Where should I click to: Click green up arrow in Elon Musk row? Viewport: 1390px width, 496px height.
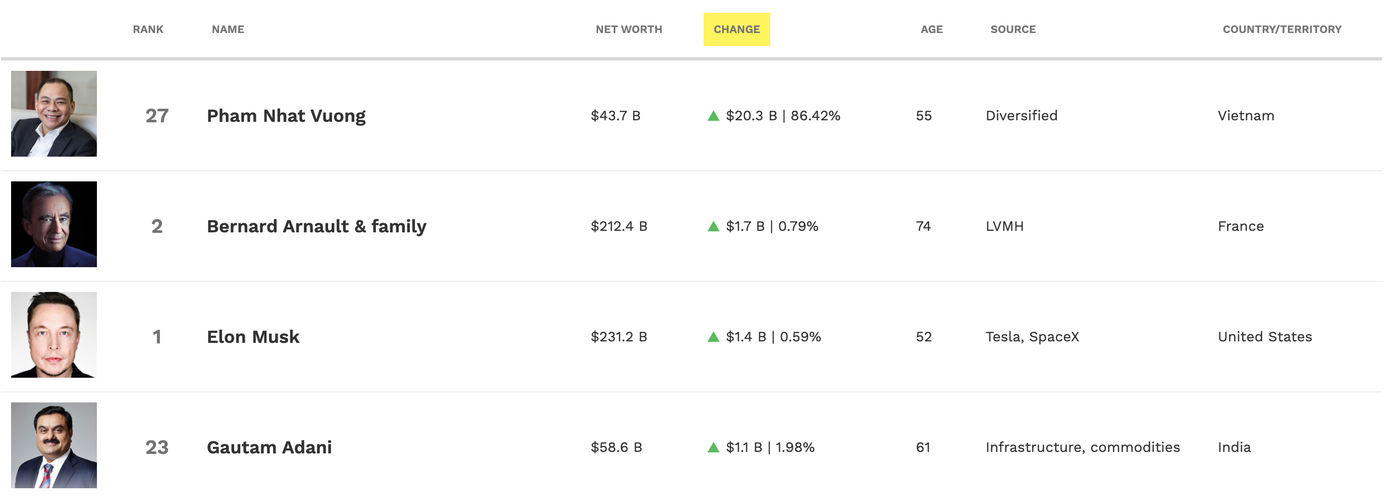pyautogui.click(x=713, y=337)
